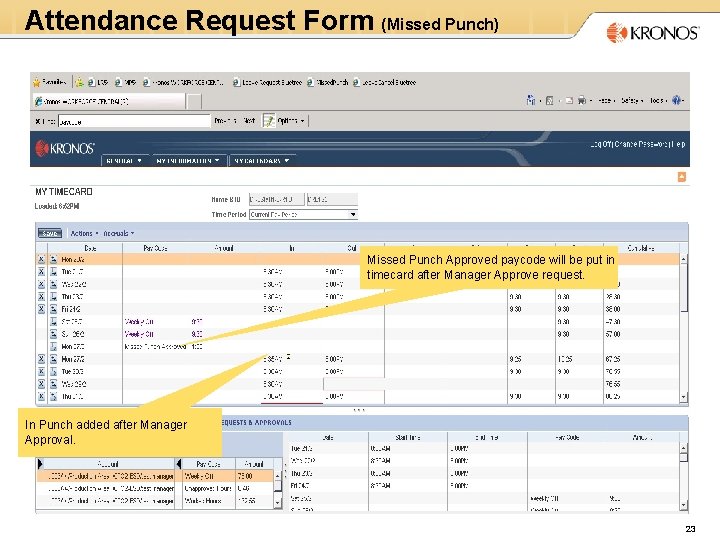Screen dimensions: 720x540
Task: Click the Date column header in timecard
Action: click(x=90, y=248)
